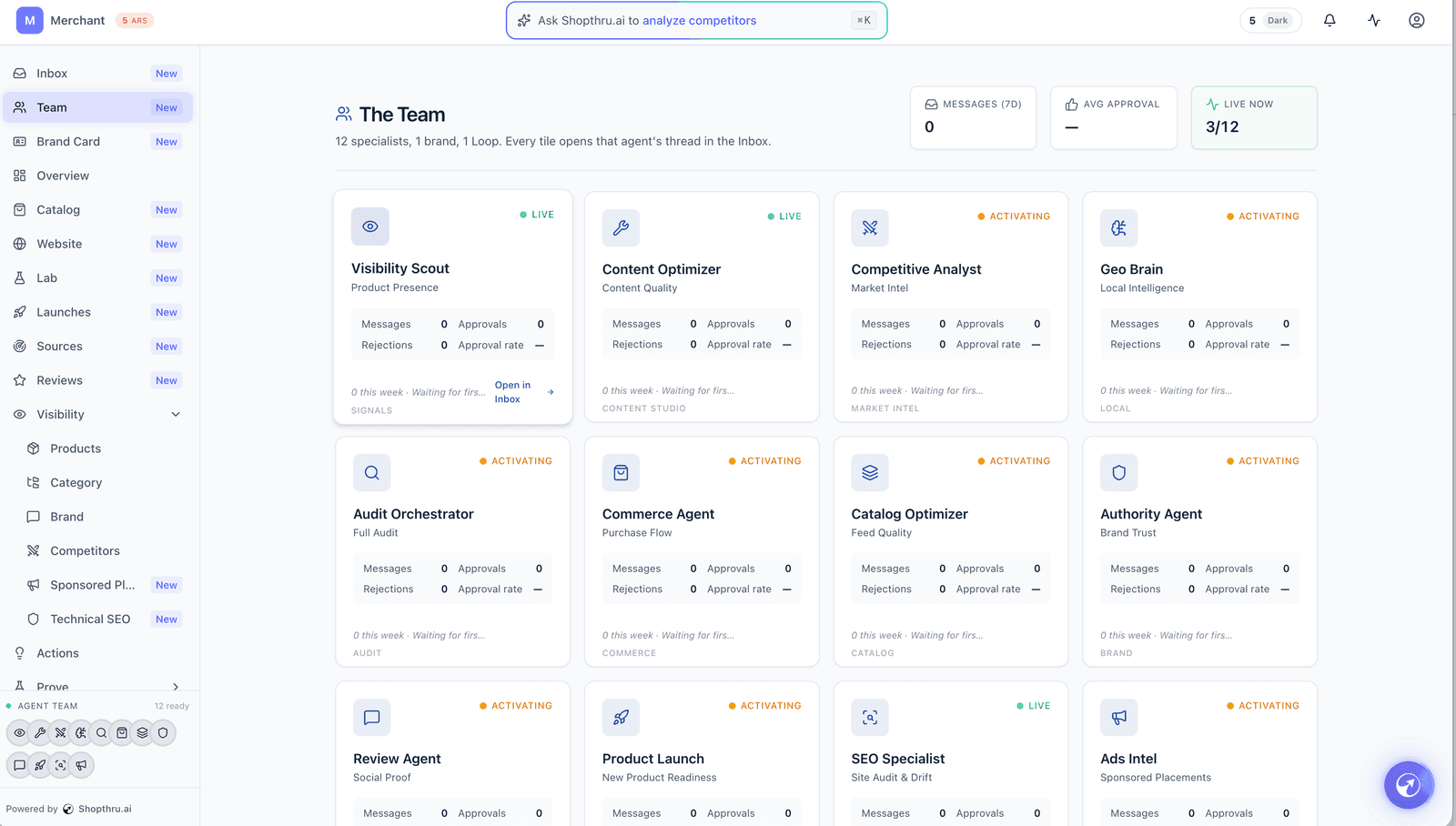Open Inbox in the sidebar
This screenshot has height=826, width=1456.
pyautogui.click(x=97, y=74)
